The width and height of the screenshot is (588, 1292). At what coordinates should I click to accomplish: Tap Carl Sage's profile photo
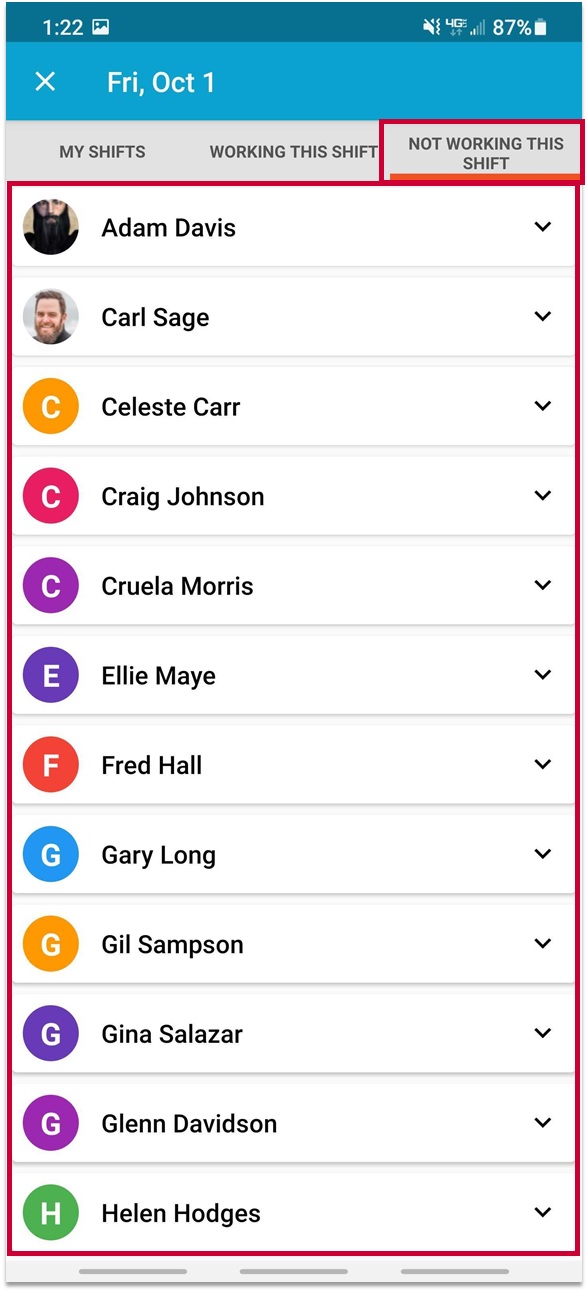(51, 317)
